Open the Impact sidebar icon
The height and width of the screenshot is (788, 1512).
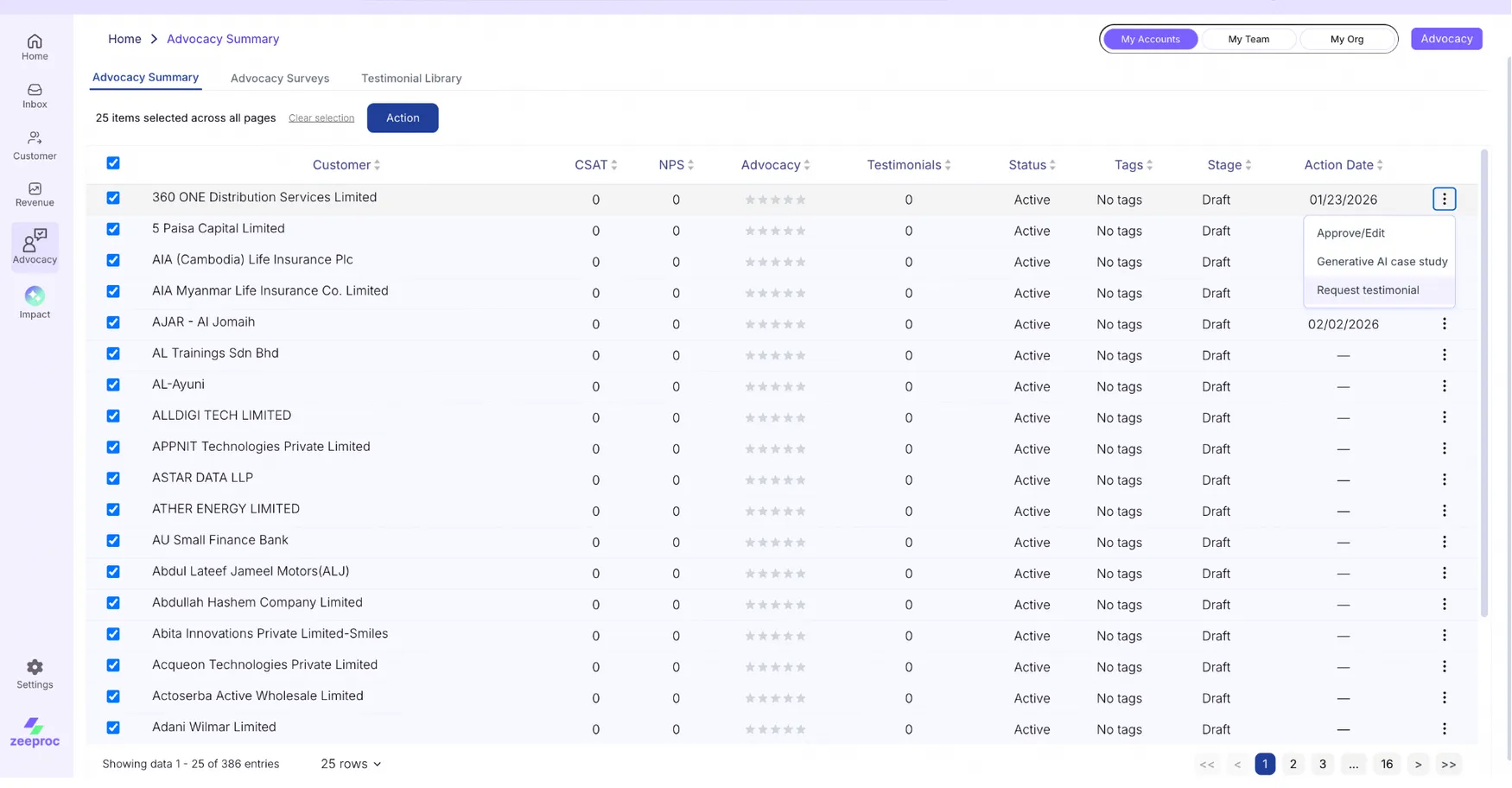pyautogui.click(x=35, y=302)
